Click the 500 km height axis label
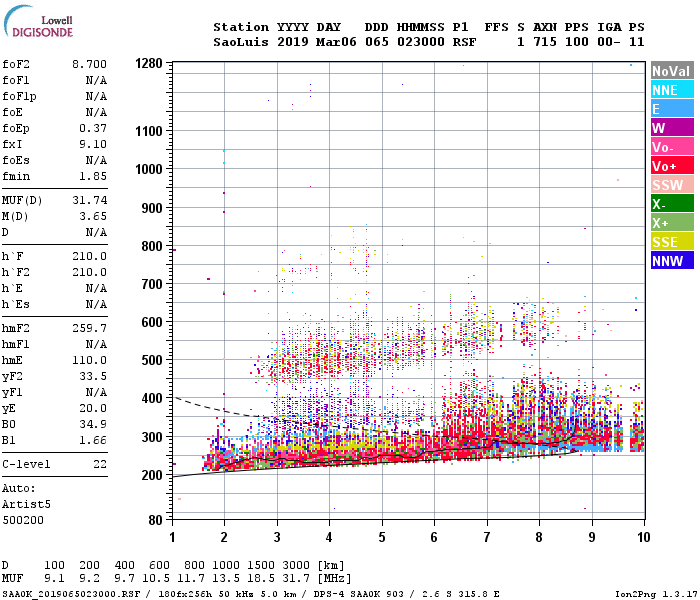This screenshot has height=600, width=700. click(152, 360)
